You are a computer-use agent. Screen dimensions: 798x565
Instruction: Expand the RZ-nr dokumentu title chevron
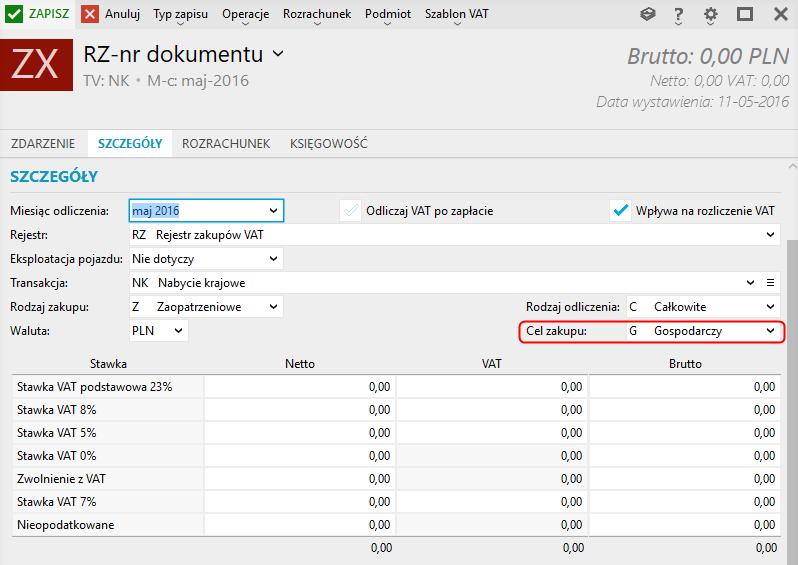click(x=278, y=53)
